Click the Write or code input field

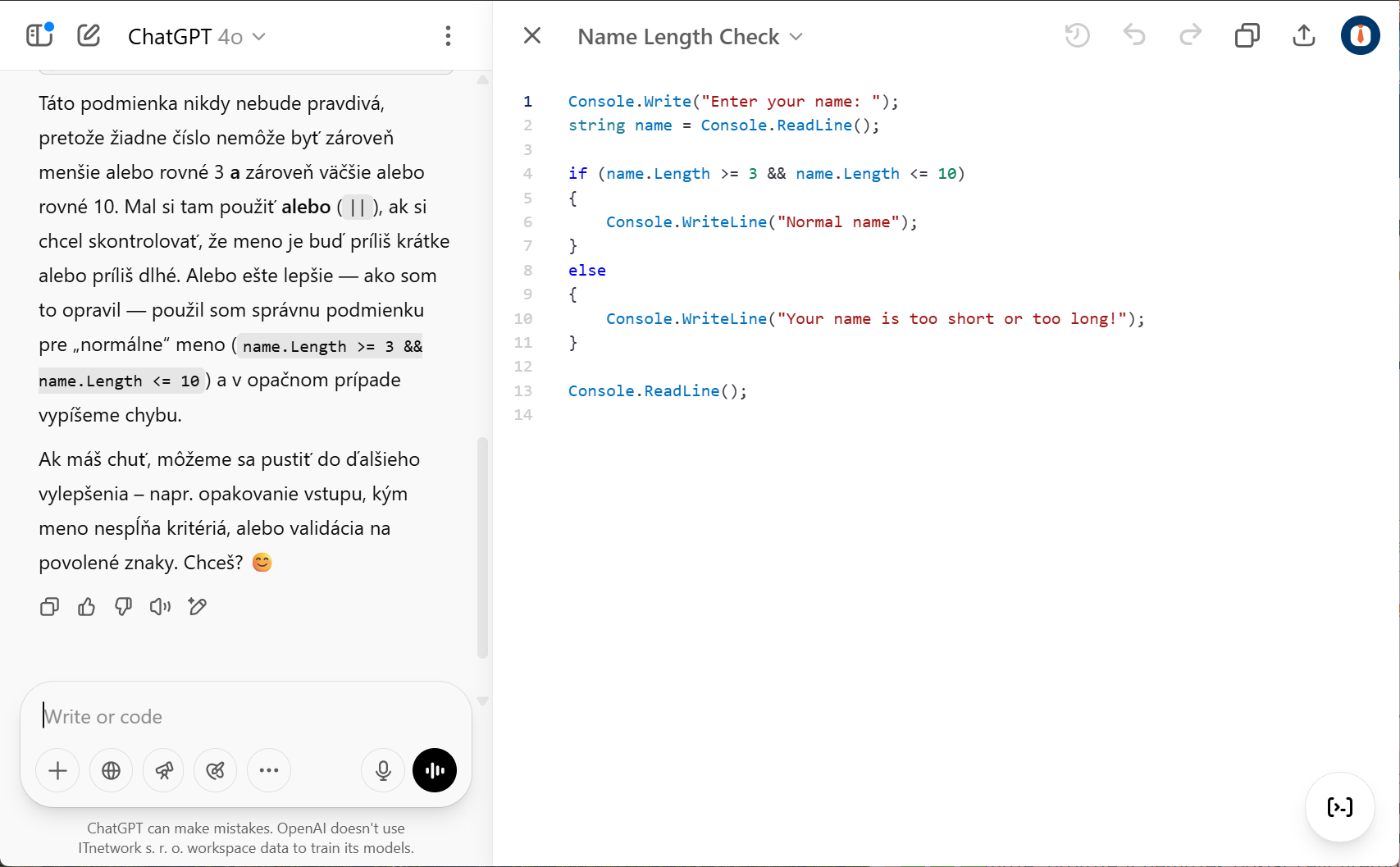[x=205, y=716]
